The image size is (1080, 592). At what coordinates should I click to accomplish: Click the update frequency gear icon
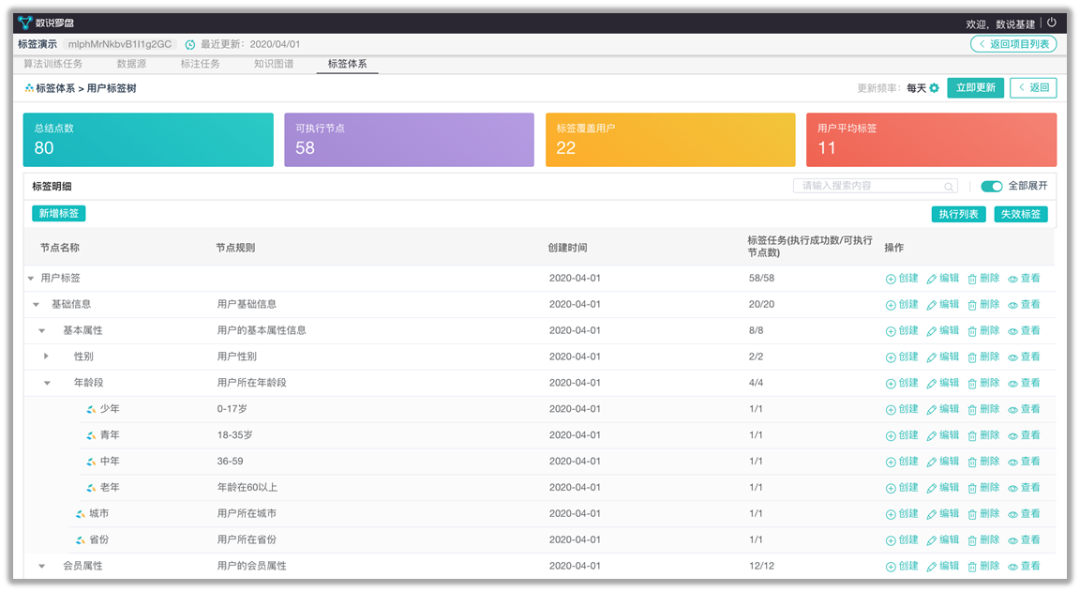point(934,88)
